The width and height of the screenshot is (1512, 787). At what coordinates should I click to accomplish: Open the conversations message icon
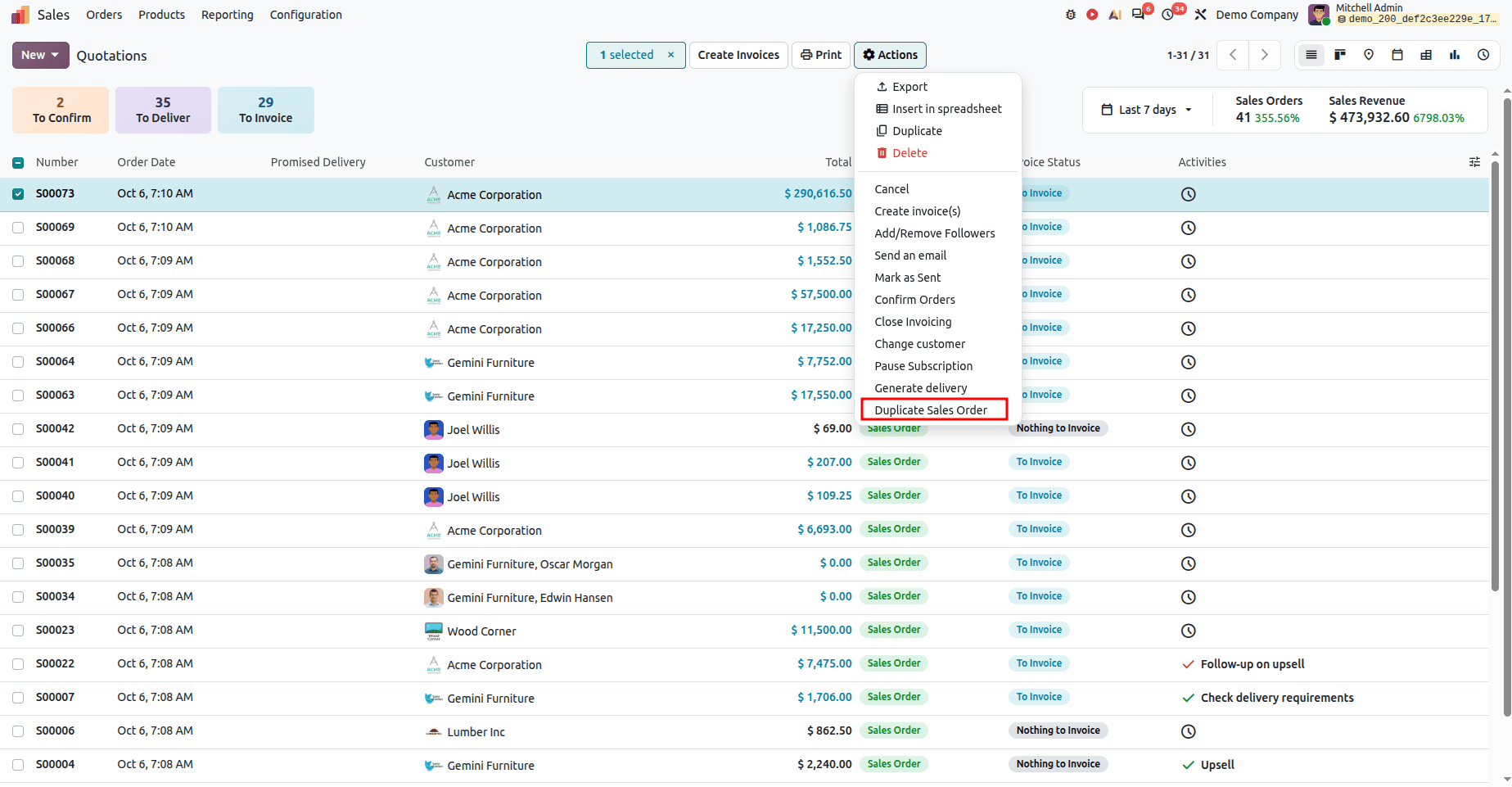[x=1138, y=15]
